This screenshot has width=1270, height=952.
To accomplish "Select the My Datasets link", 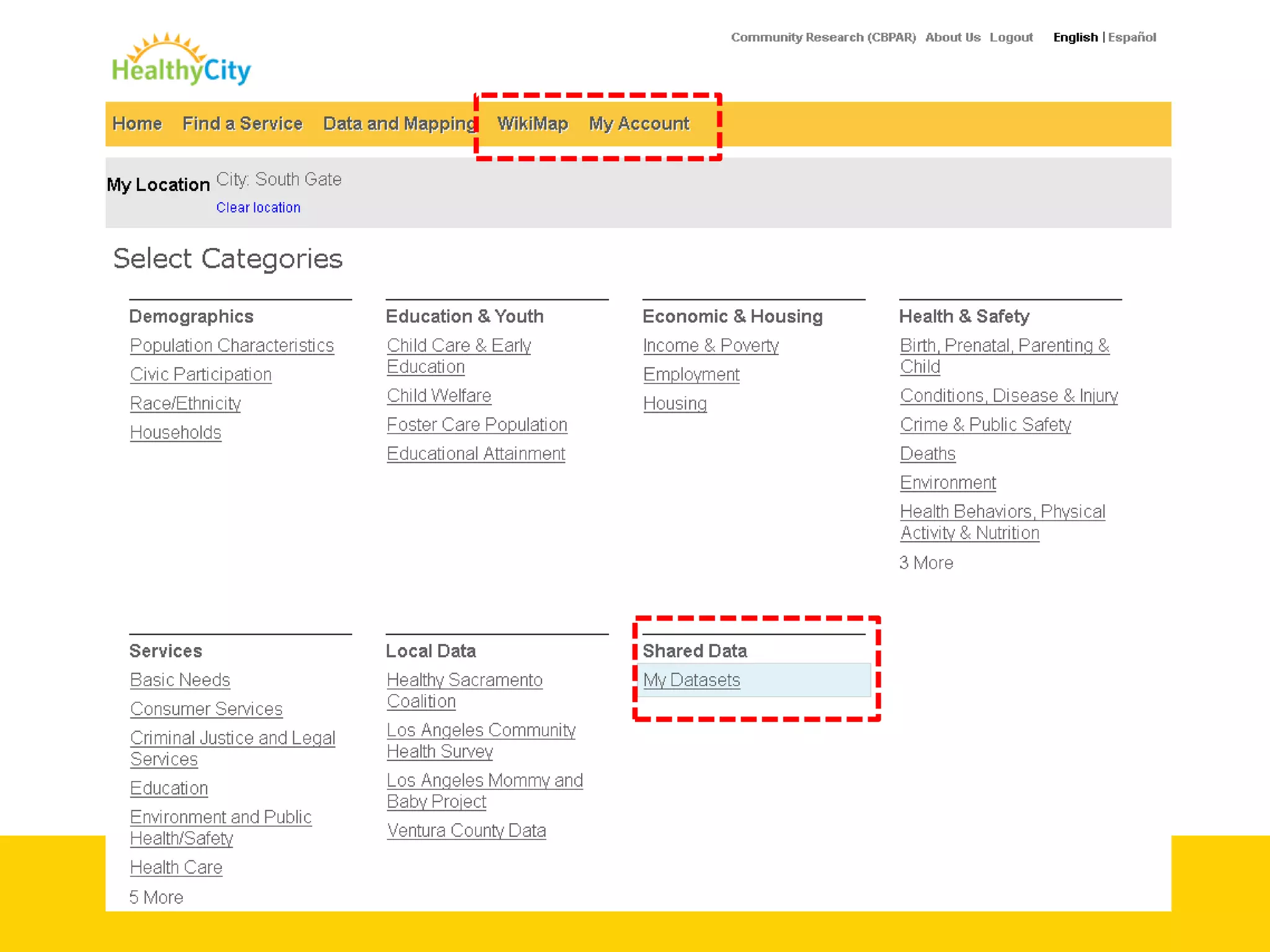I will [691, 680].
